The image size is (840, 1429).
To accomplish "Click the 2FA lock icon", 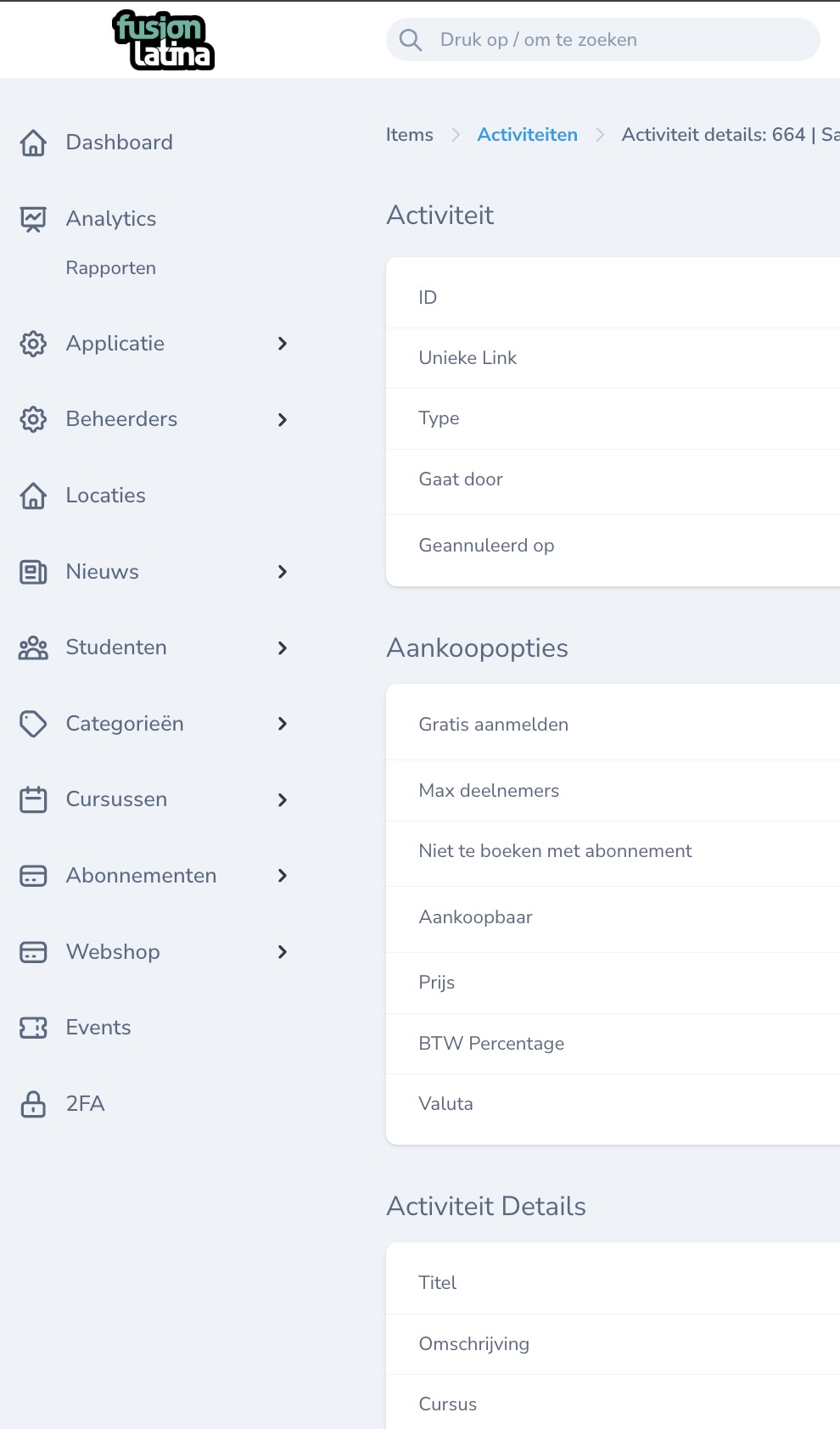I will [32, 1103].
